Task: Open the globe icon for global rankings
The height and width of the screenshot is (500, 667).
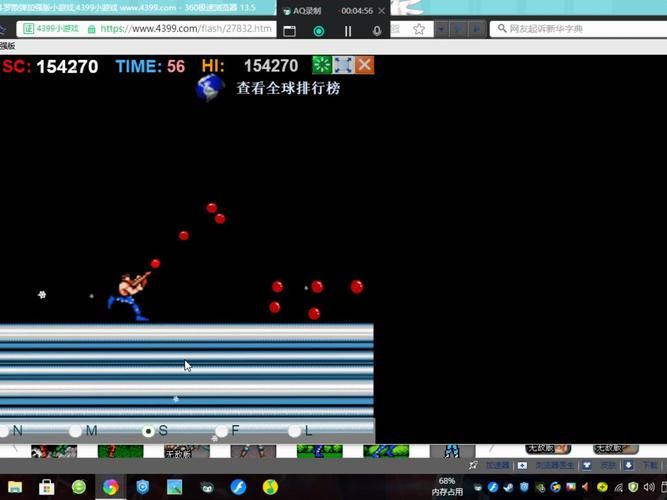Action: pos(210,88)
